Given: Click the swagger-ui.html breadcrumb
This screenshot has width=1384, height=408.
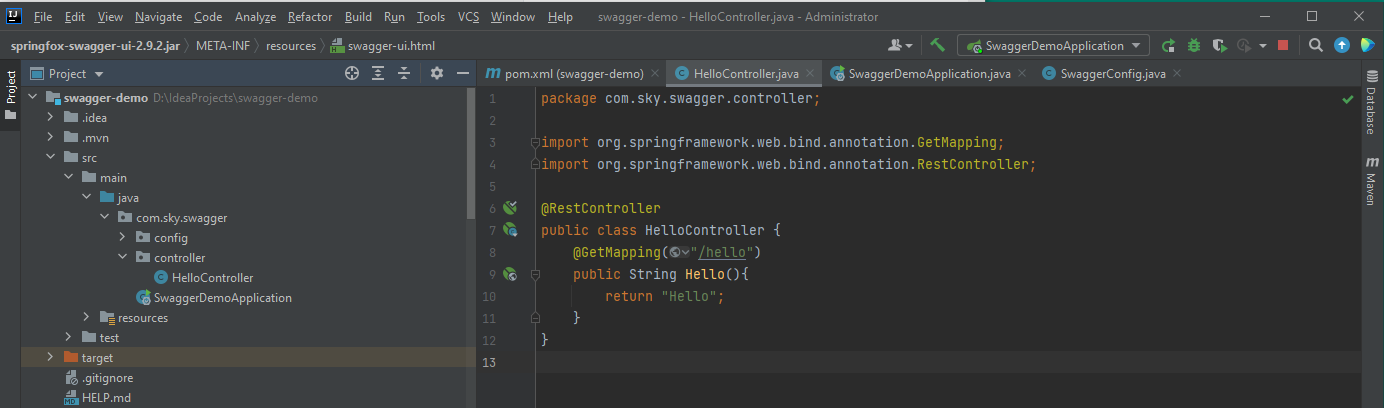Looking at the screenshot, I should pyautogui.click(x=376, y=46).
